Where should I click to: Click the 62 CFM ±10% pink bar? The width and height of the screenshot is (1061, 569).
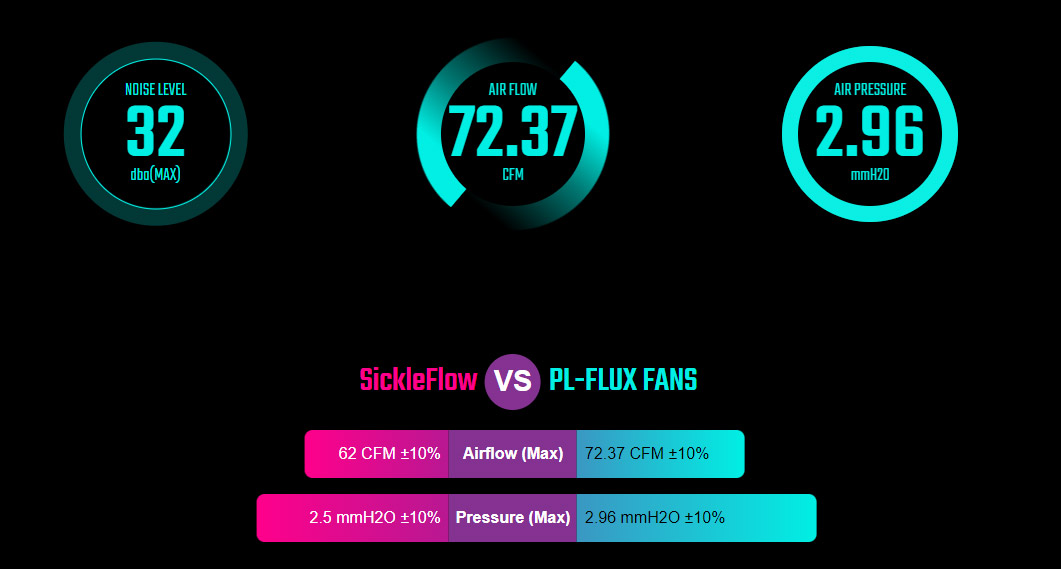377,454
